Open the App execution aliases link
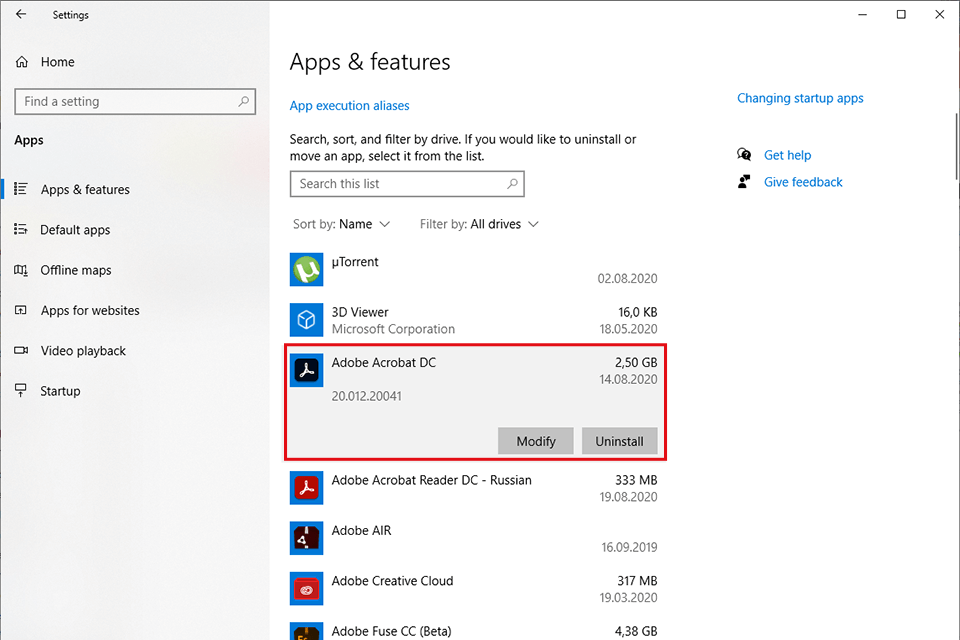Image resolution: width=960 pixels, height=640 pixels. (x=349, y=106)
